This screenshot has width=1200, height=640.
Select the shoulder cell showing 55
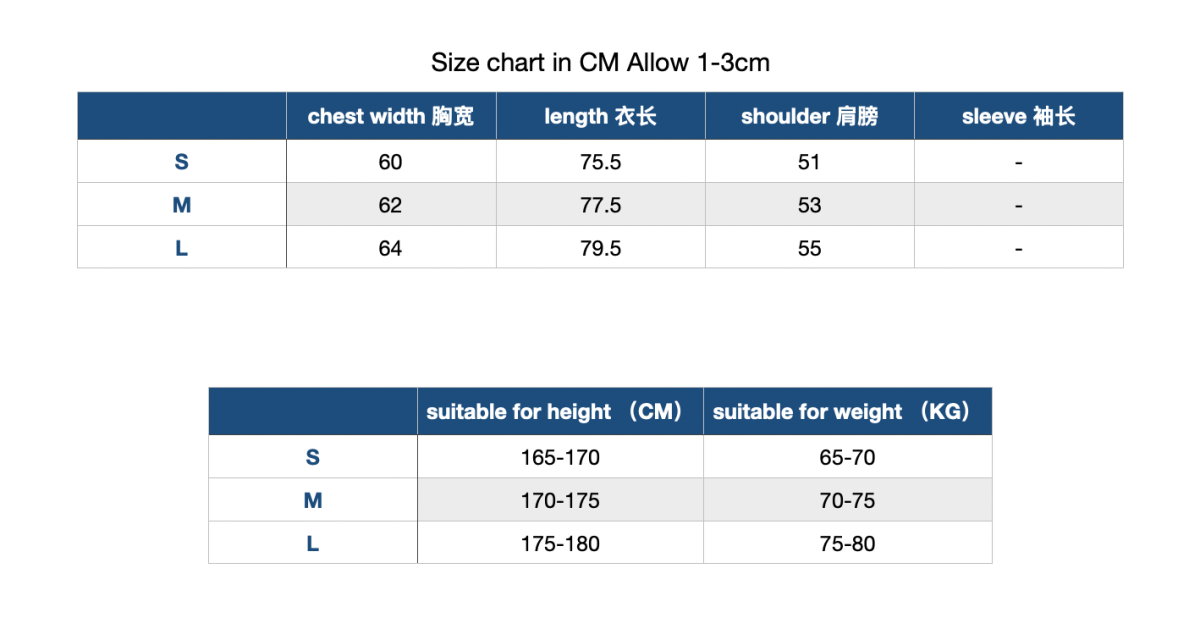[x=809, y=248]
